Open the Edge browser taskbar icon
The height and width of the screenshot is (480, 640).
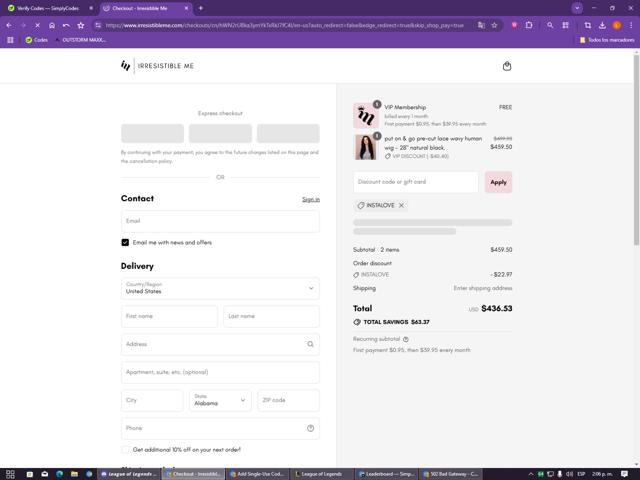pos(60,474)
